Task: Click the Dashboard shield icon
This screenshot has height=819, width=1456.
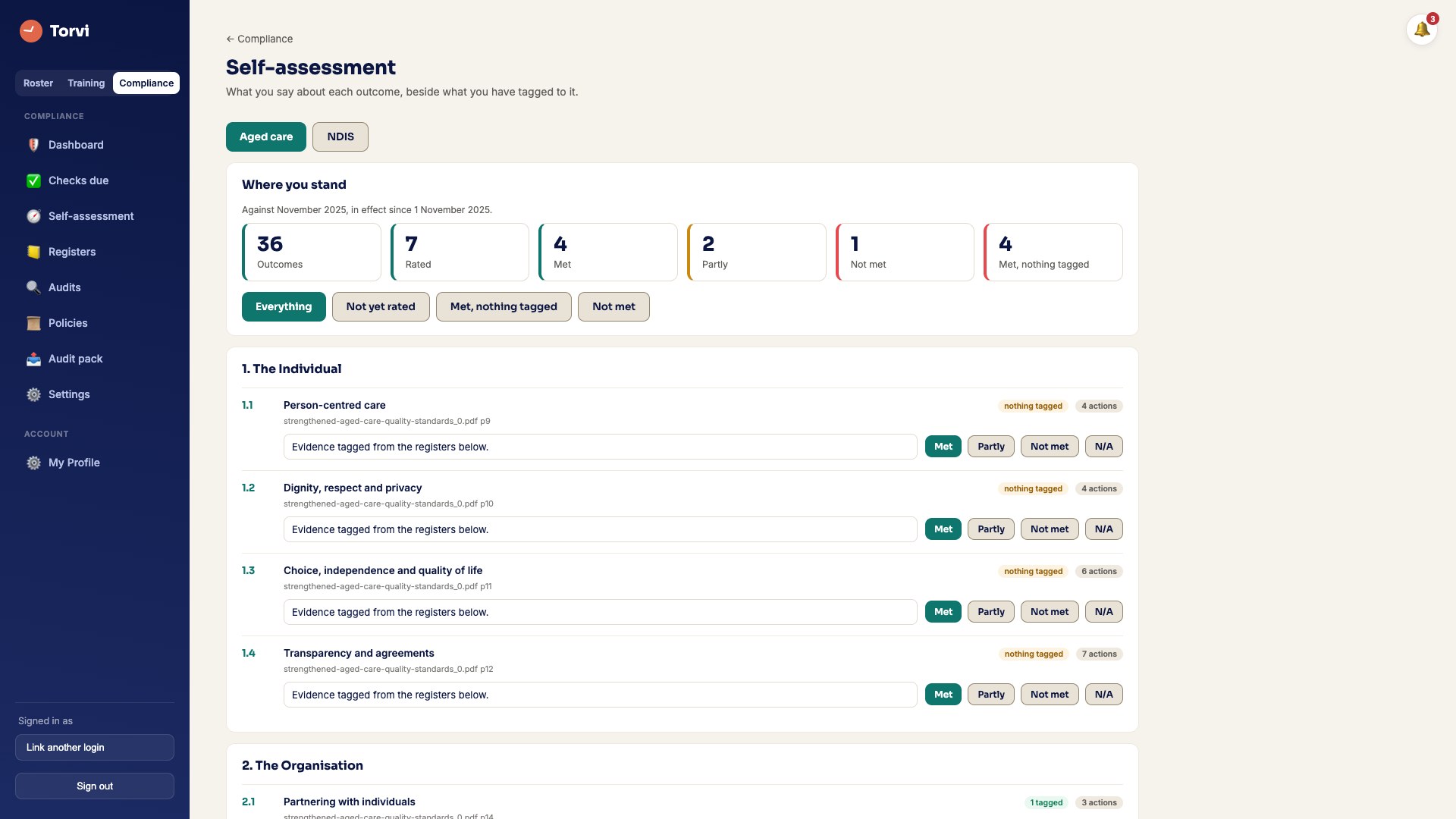Action: tap(33, 145)
